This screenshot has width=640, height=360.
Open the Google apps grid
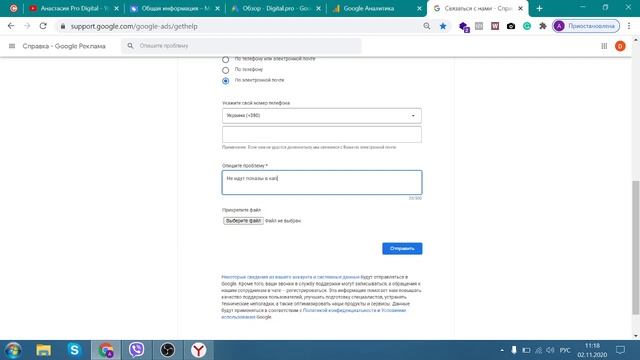[604, 46]
